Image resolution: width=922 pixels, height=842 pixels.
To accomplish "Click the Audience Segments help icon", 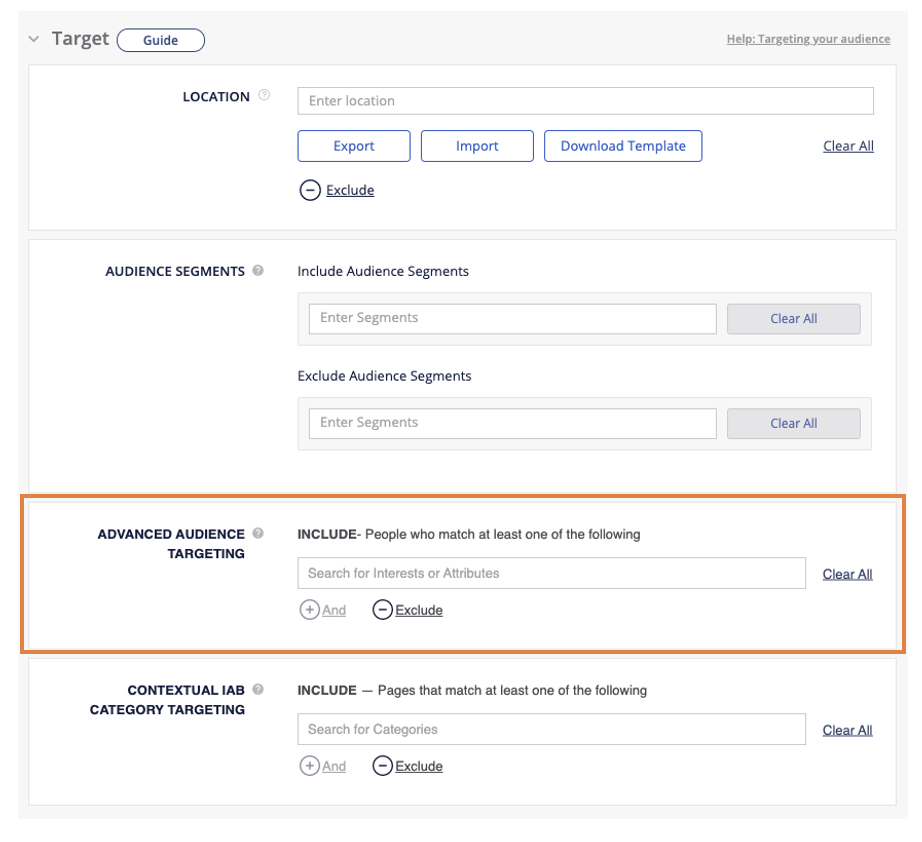I will point(259,271).
